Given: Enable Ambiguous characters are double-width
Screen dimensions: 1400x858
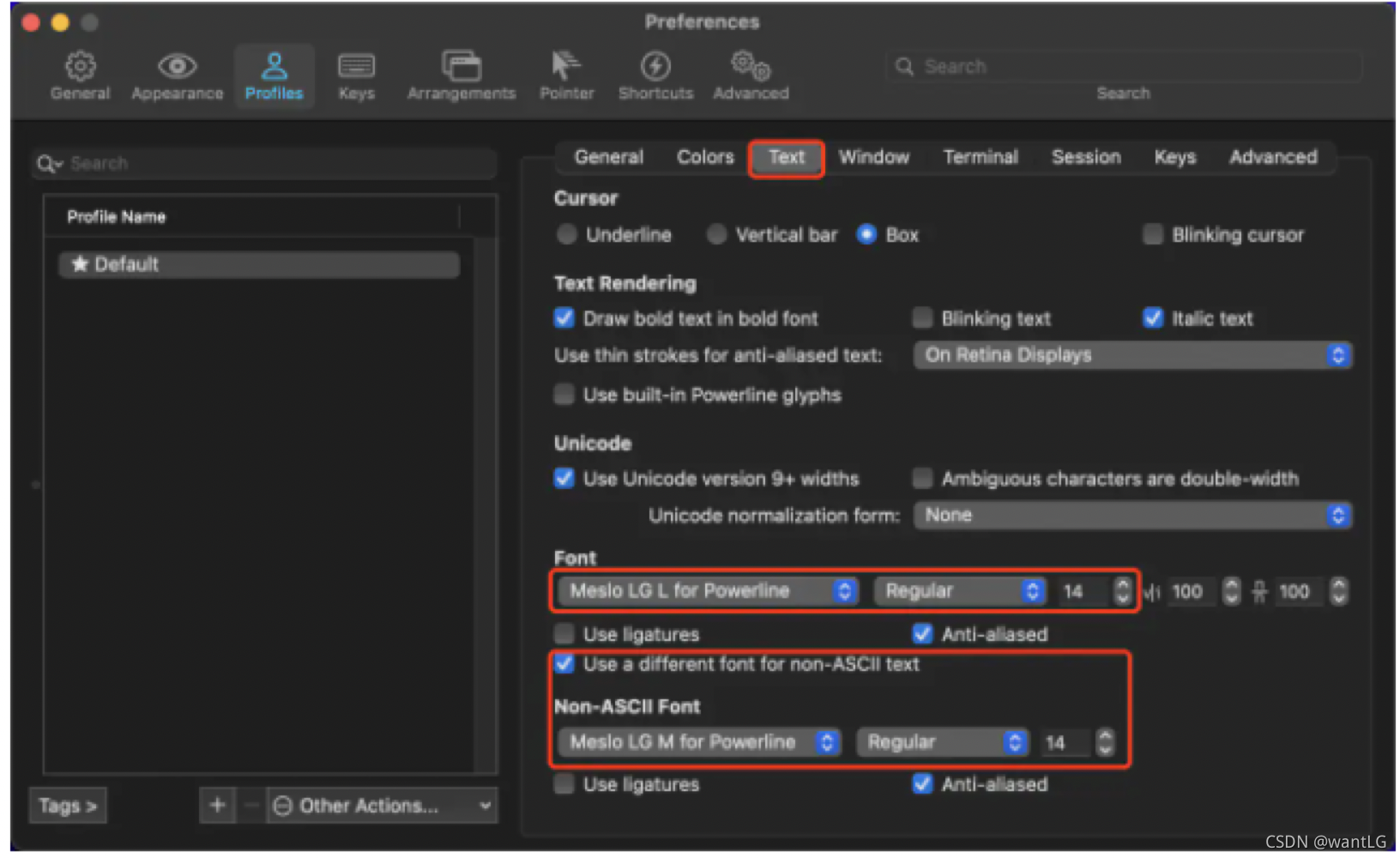Looking at the screenshot, I should click(922, 478).
